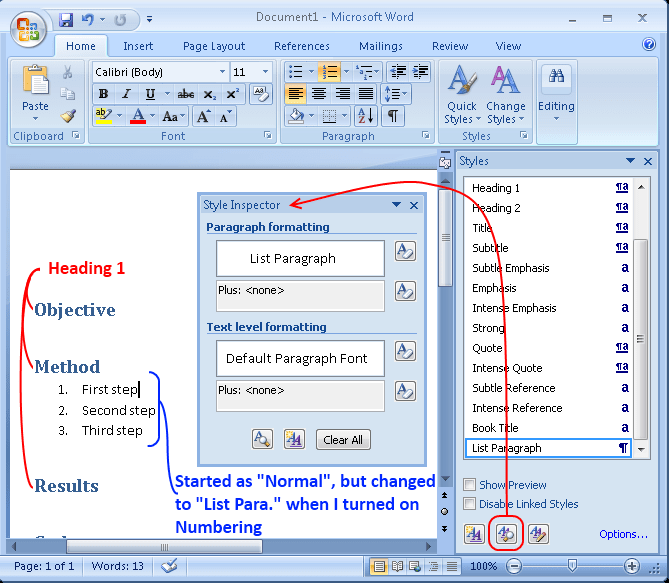The height and width of the screenshot is (583, 669).
Task: Toggle subscript formatting
Action: 209,94
